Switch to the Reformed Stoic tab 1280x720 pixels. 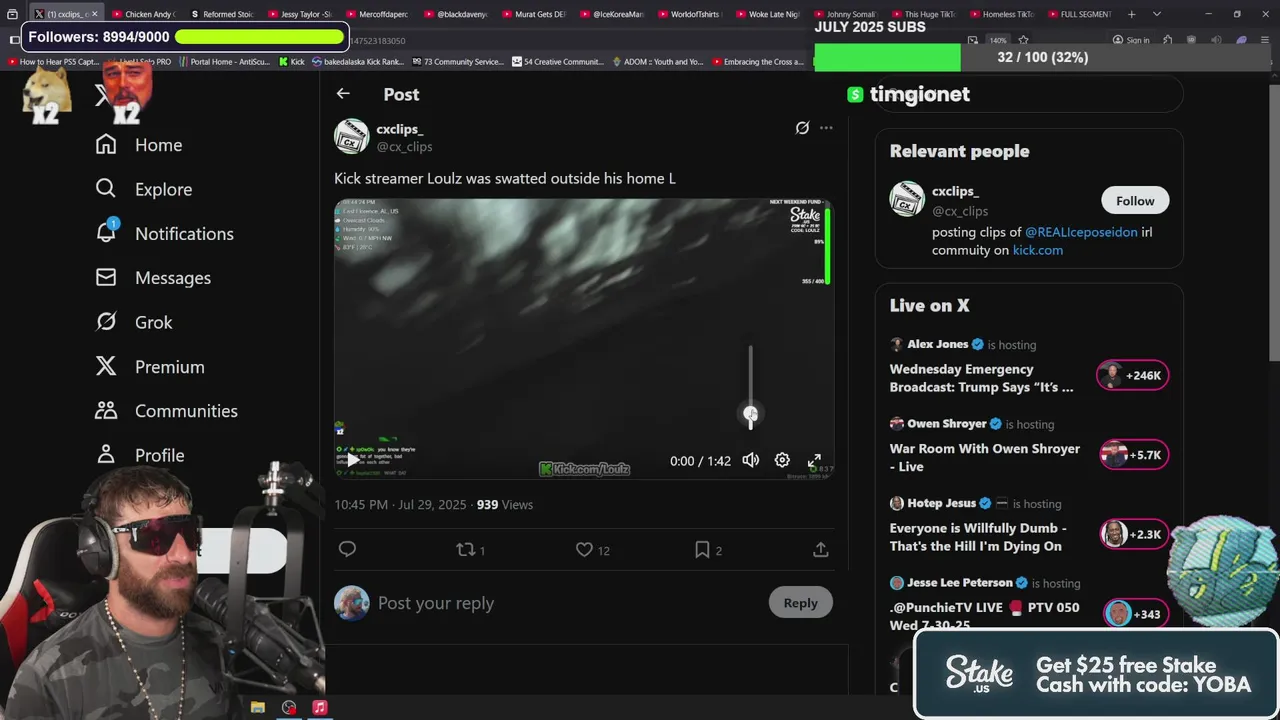(x=222, y=14)
